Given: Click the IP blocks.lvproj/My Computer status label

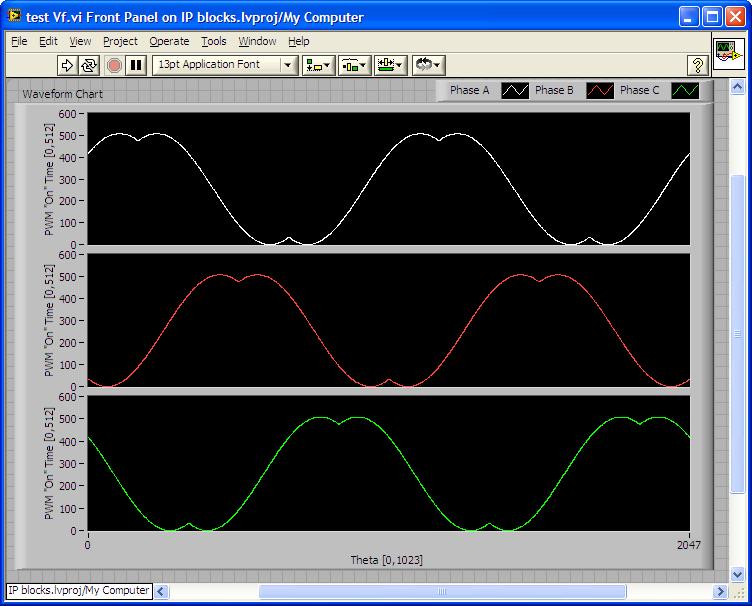Looking at the screenshot, I should (x=79, y=591).
